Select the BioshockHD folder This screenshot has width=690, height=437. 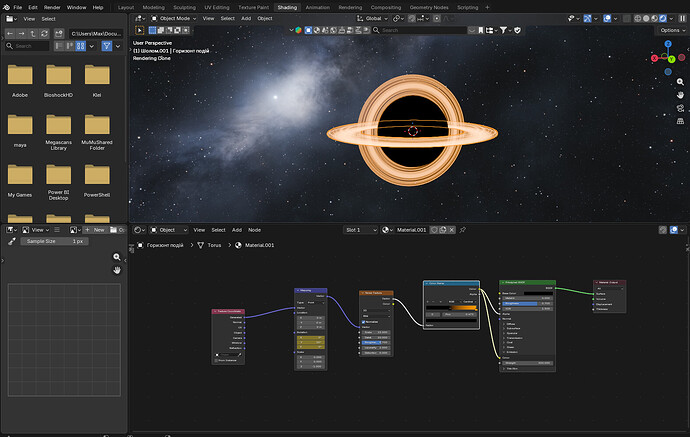point(59,81)
